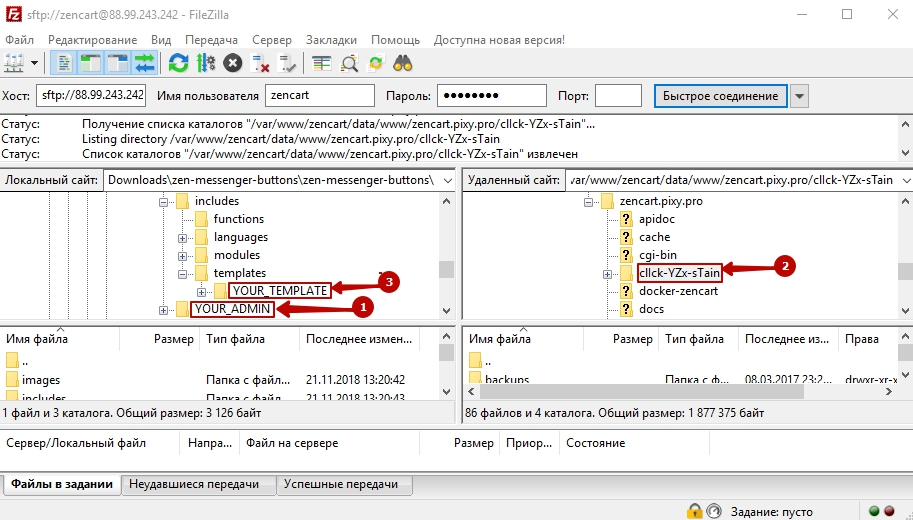Open the Site Manager
The height and width of the screenshot is (520, 913).
click(14, 63)
